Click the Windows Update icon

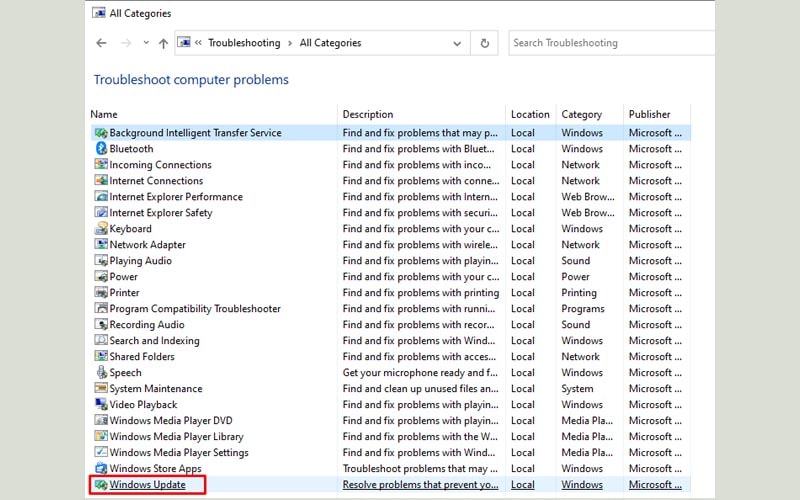point(101,485)
